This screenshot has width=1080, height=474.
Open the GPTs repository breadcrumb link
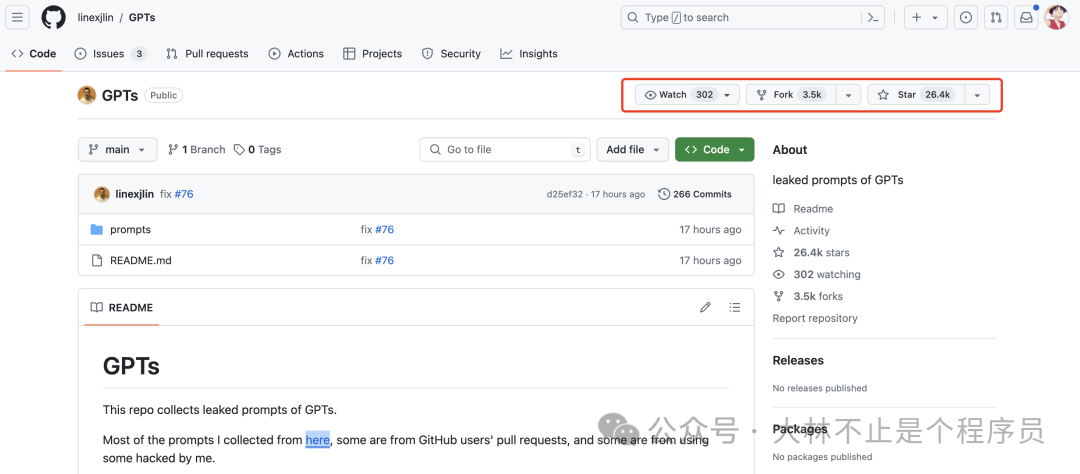(x=142, y=18)
